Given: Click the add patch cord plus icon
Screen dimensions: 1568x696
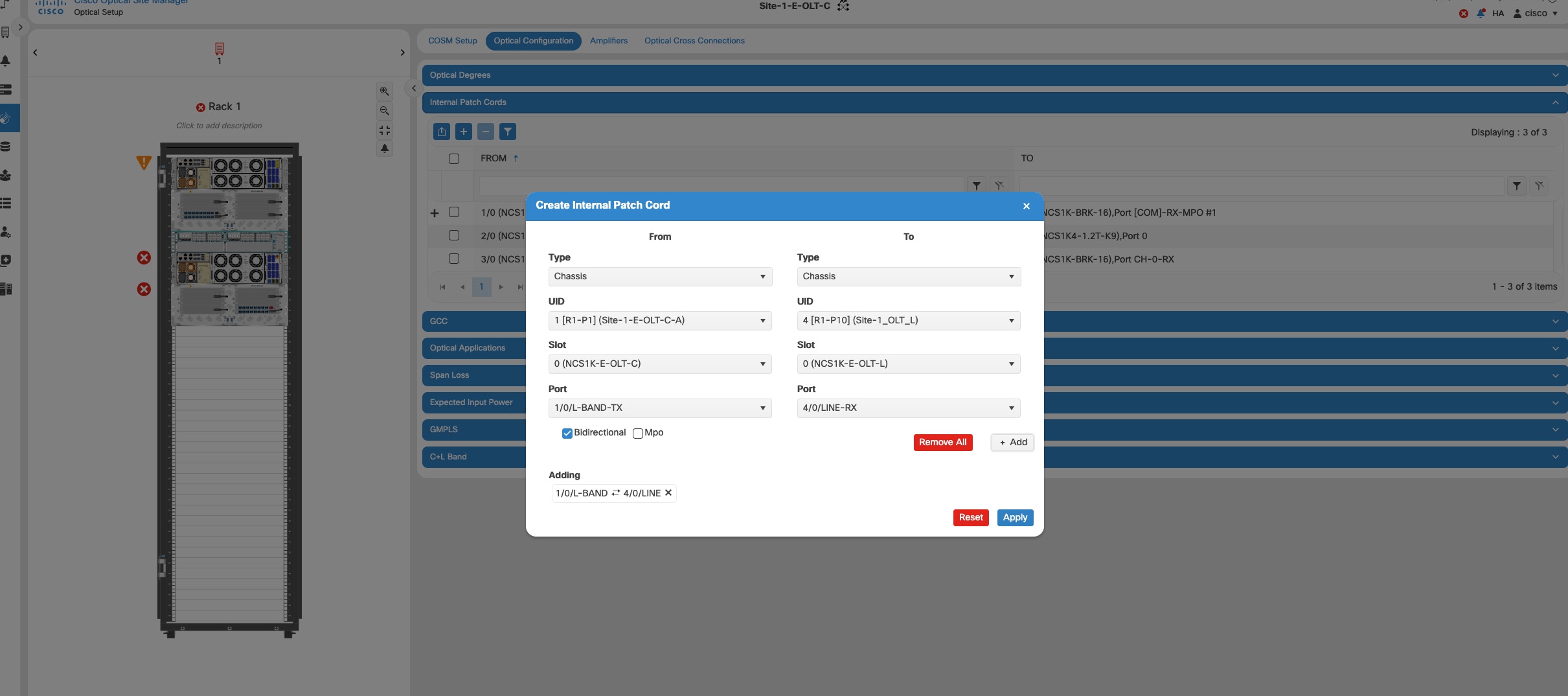Looking at the screenshot, I should [x=464, y=132].
